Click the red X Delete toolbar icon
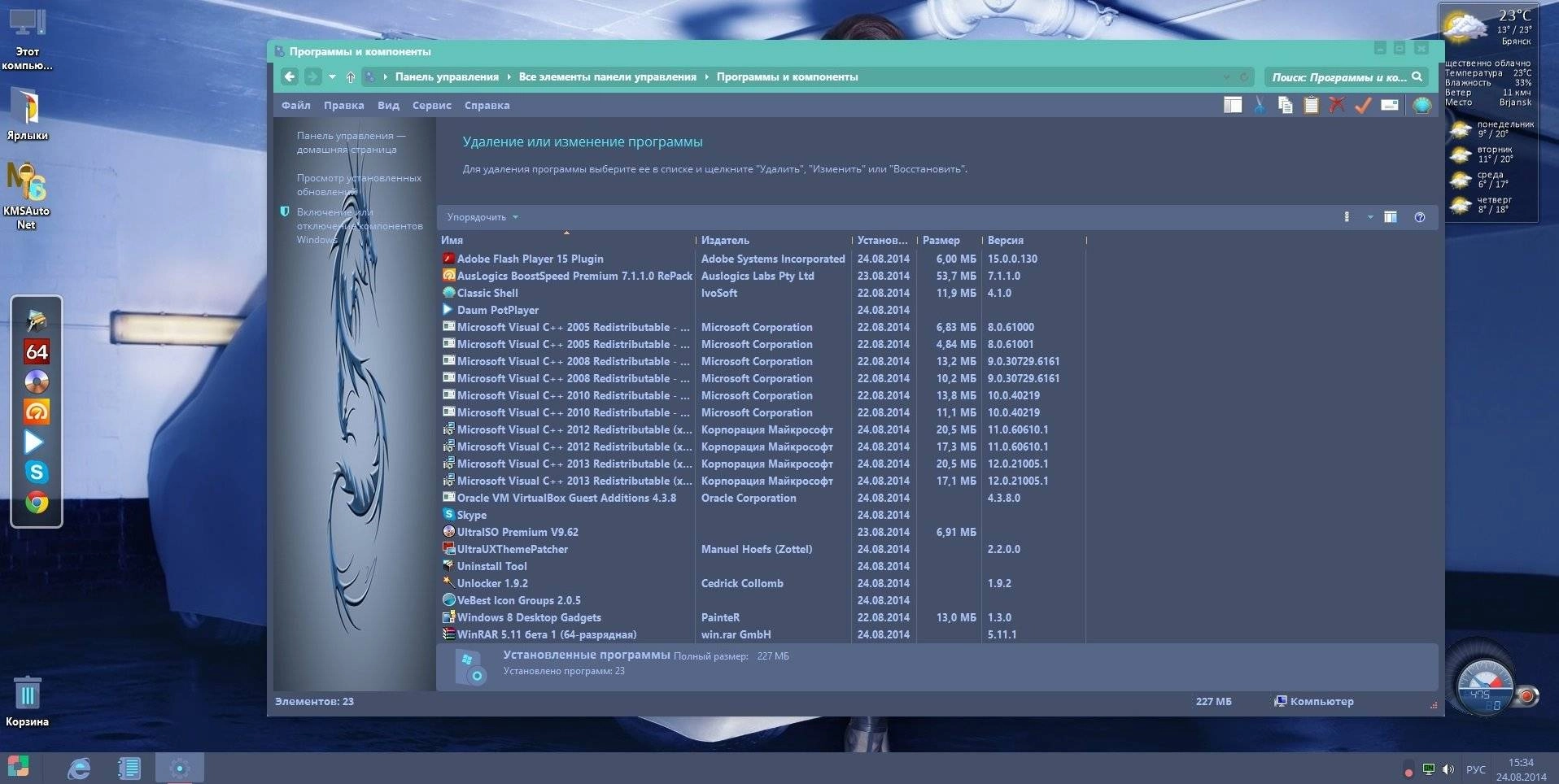 coord(1337,105)
